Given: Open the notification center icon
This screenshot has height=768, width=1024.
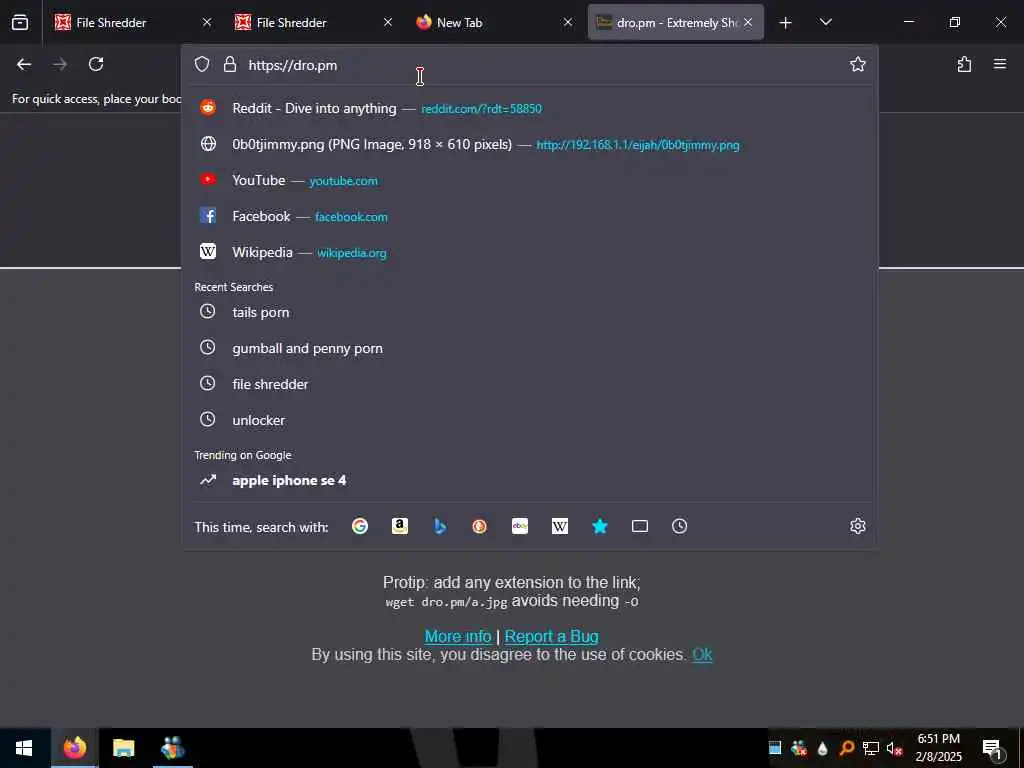Looking at the screenshot, I should click(x=992, y=749).
